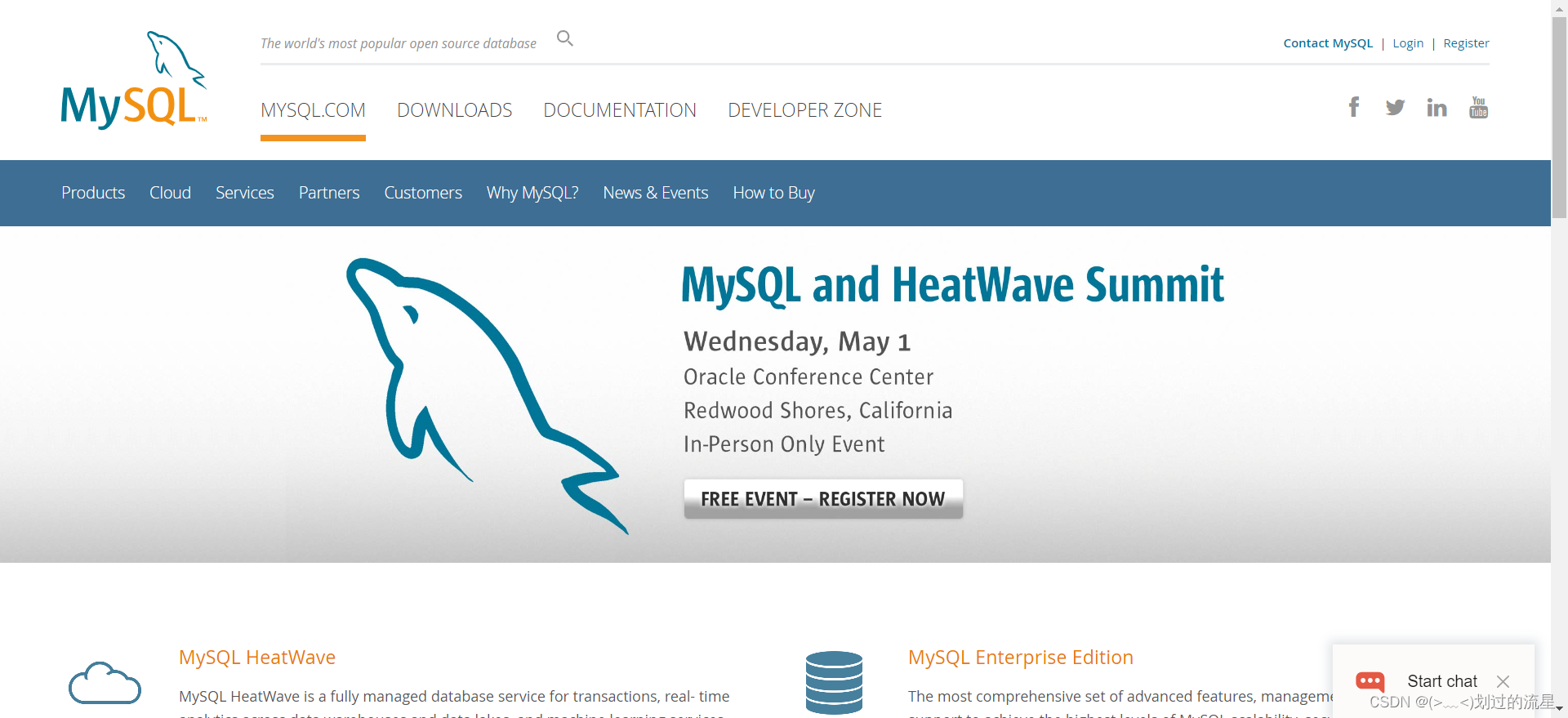The image size is (1568, 718).
Task: Open the search magnifier icon
Action: [x=565, y=38]
